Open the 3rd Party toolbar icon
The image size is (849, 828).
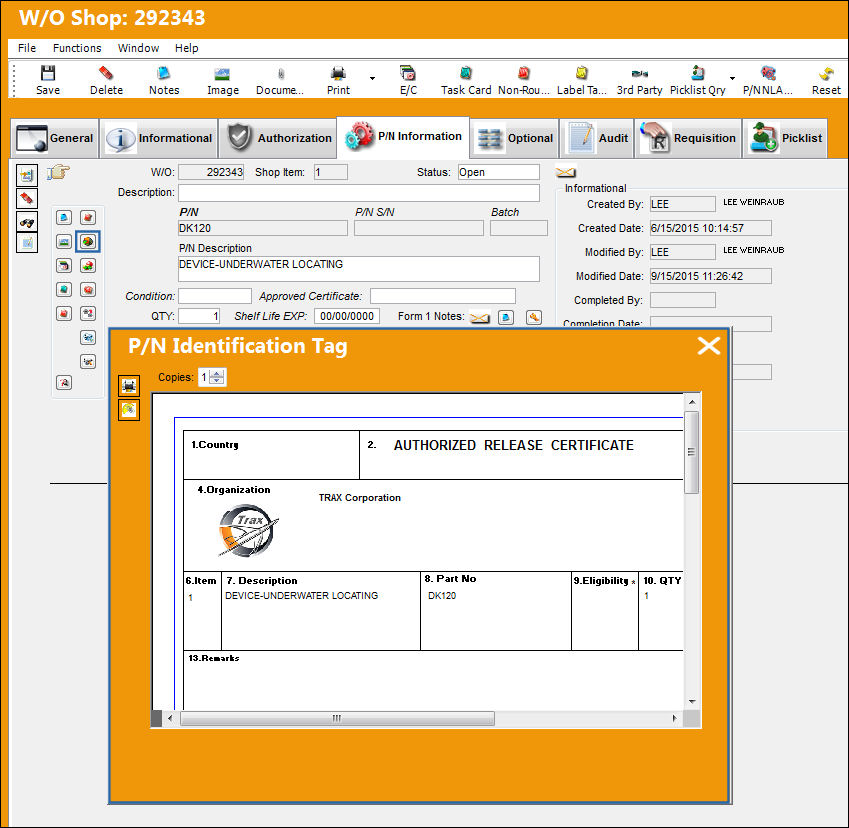click(x=639, y=73)
